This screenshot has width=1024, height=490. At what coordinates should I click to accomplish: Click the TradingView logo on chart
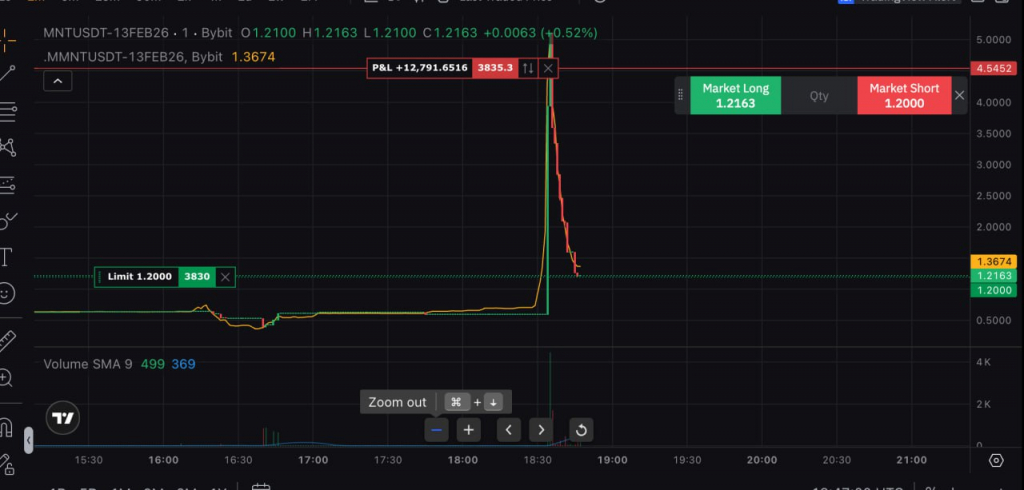[x=64, y=418]
